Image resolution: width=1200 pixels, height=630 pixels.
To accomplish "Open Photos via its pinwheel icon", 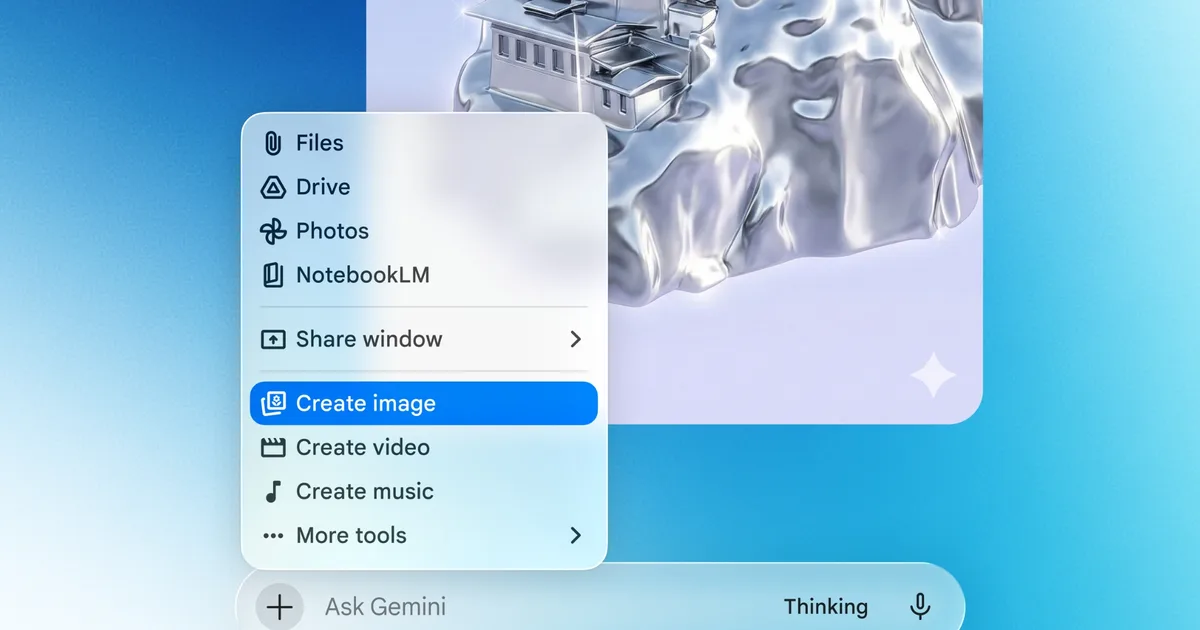I will (272, 231).
